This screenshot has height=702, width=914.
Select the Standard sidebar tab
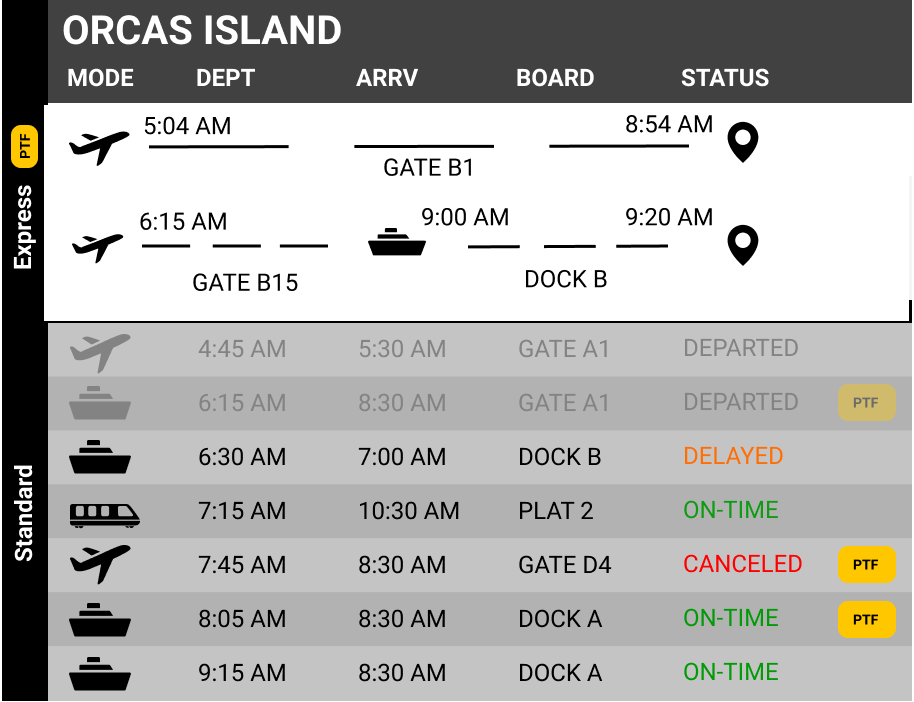point(23,513)
